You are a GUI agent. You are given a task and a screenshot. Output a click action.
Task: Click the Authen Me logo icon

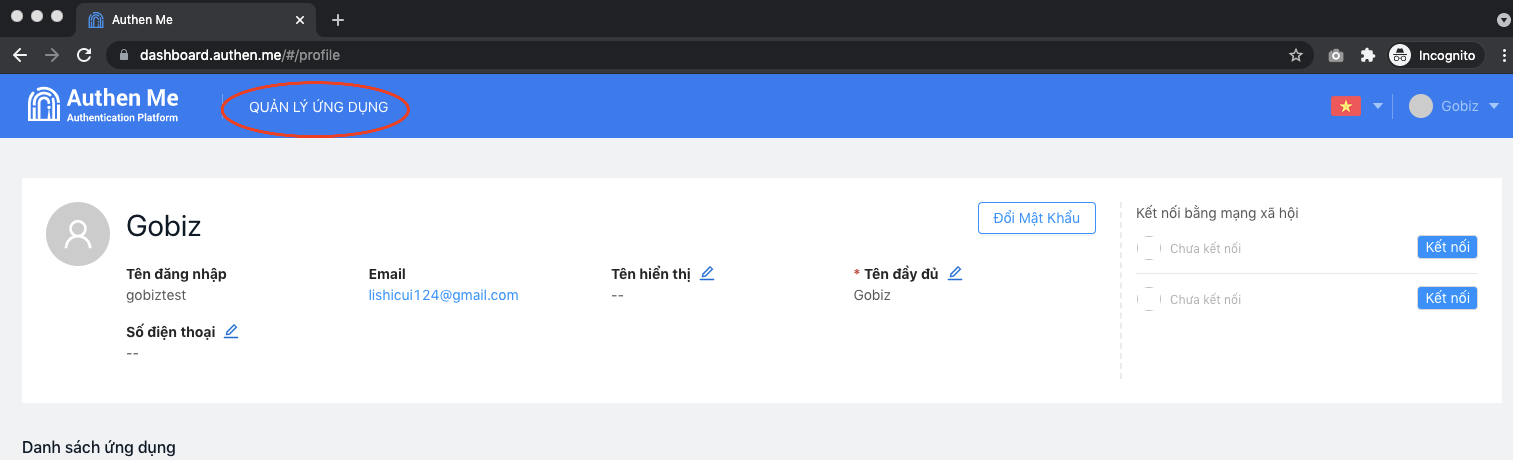(x=44, y=105)
